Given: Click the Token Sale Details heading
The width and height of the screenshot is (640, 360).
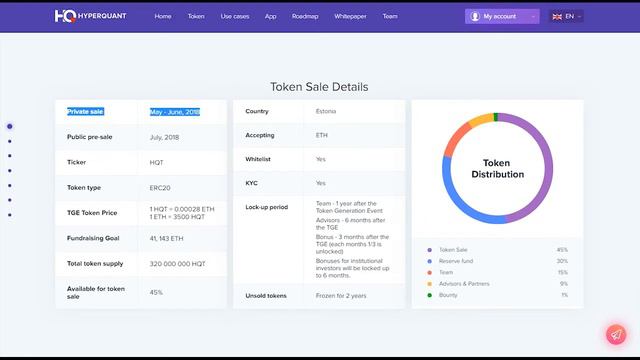Looking at the screenshot, I should (x=319, y=87).
